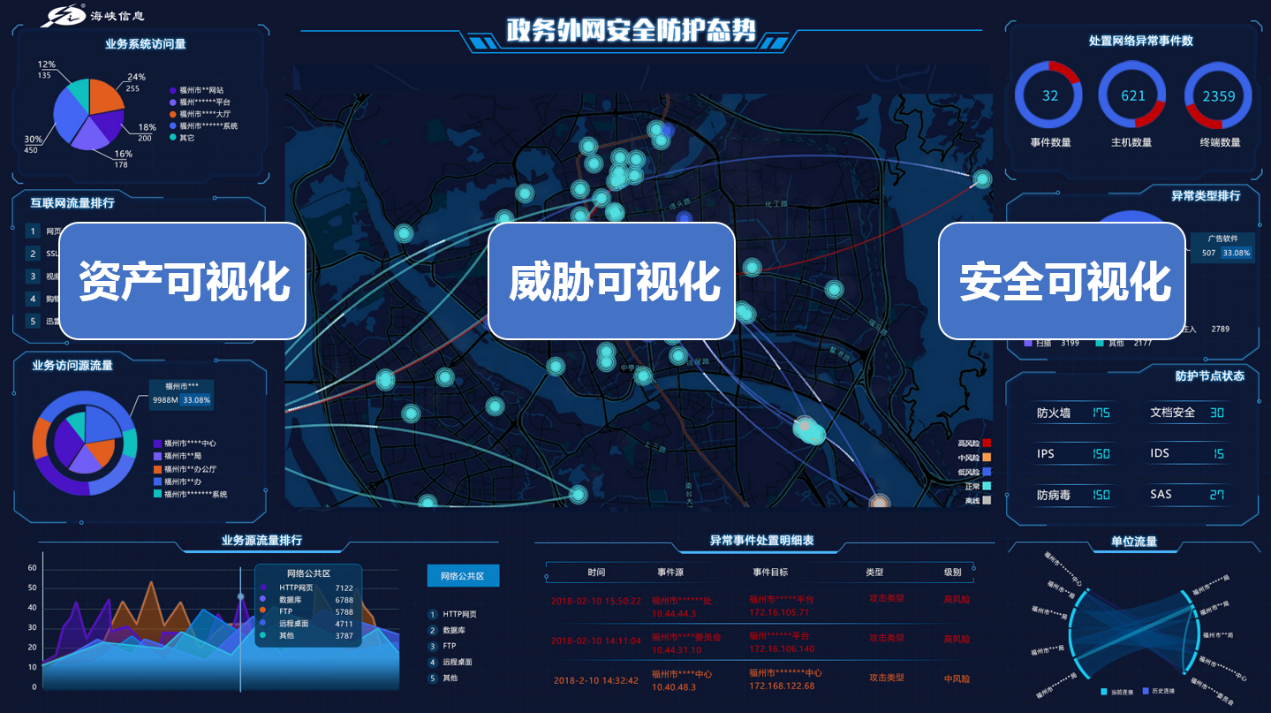Click the 防火墙 175 status item
Viewport: 1271px width, 713px height.
[x=1074, y=412]
